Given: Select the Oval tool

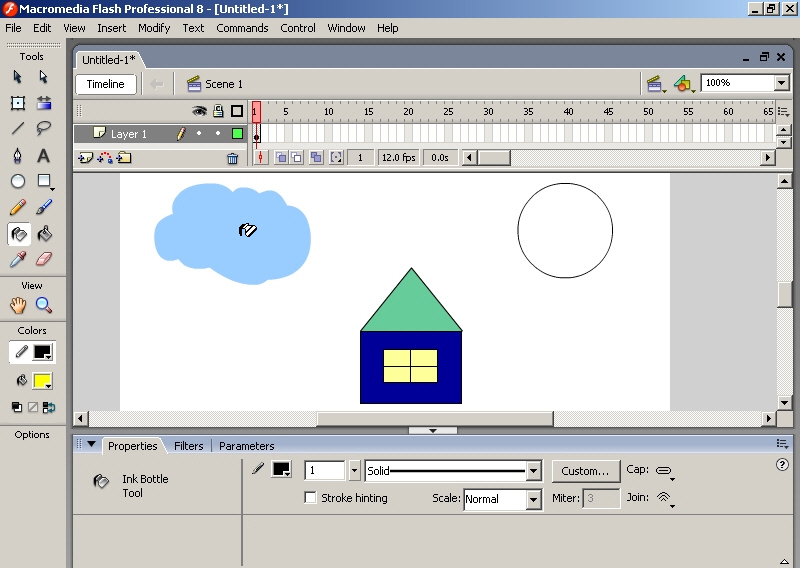Looking at the screenshot, I should 18,181.
